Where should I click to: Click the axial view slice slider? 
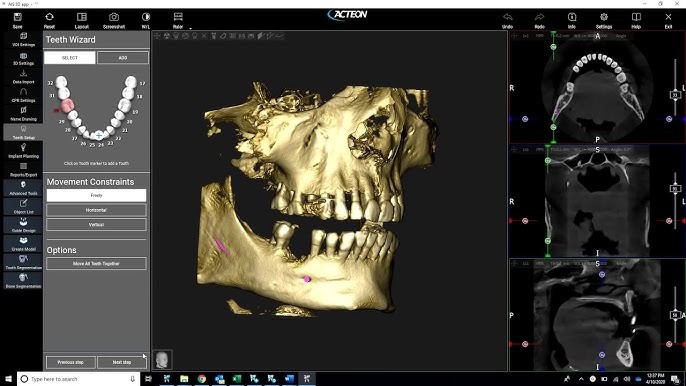point(675,94)
